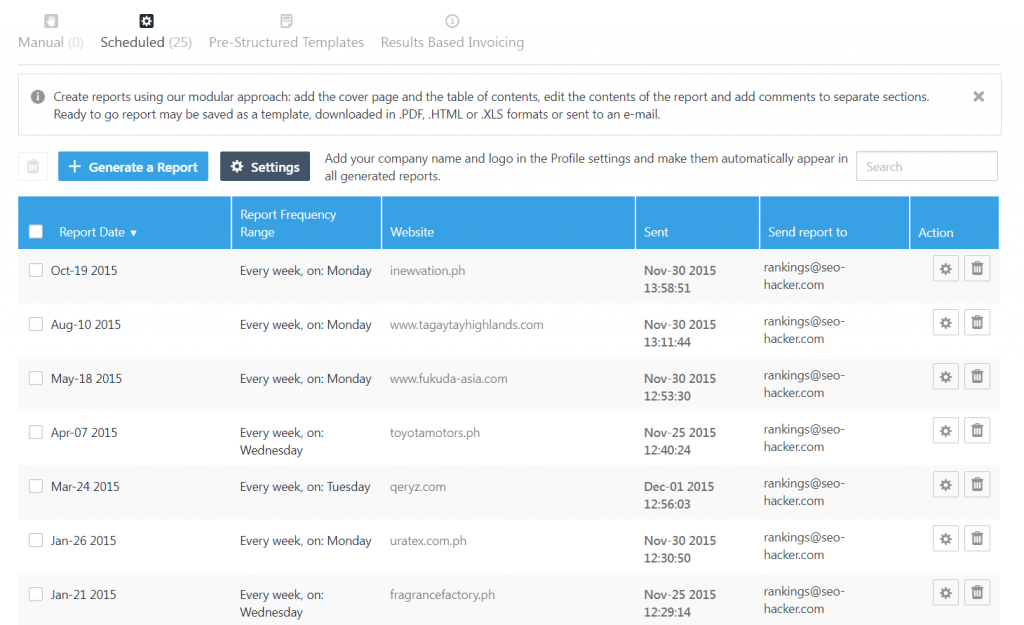1024x625 pixels.
Task: Delete the www.tagaytayhighlands.com report
Action: tap(977, 322)
